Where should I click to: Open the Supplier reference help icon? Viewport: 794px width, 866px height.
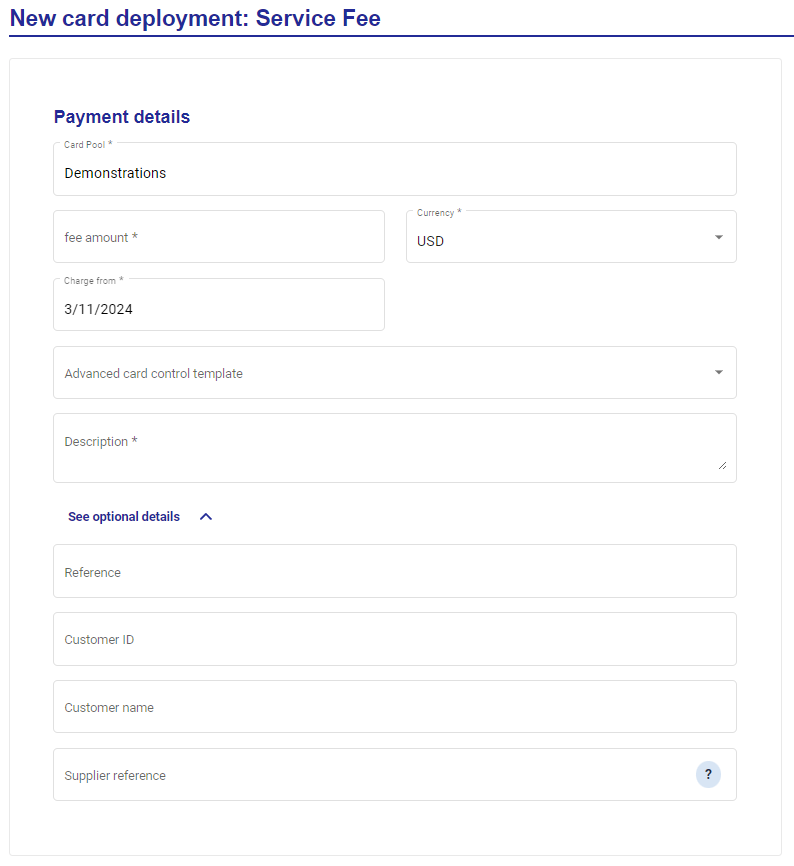point(708,774)
